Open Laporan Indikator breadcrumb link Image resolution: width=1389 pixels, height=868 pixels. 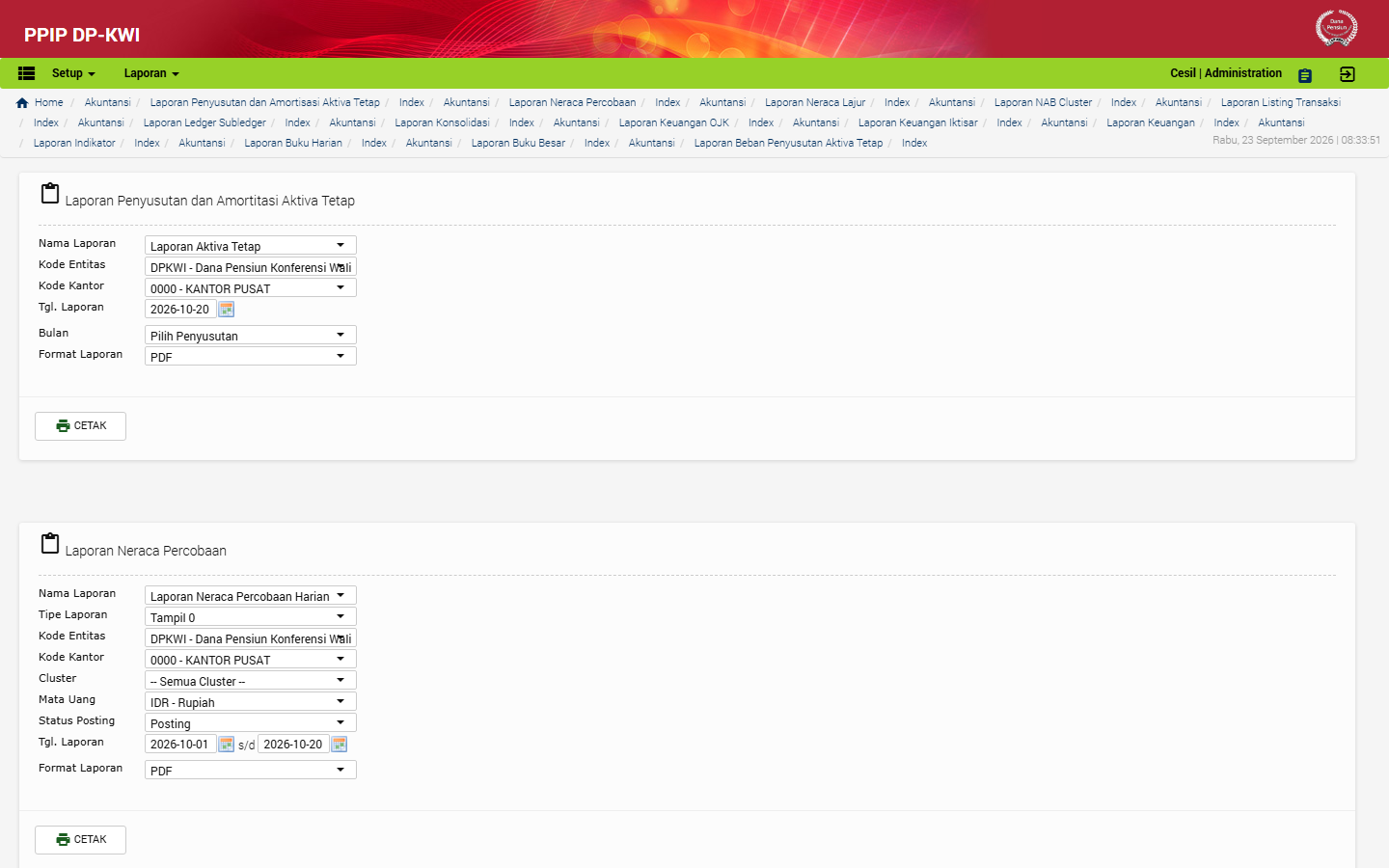tap(74, 143)
